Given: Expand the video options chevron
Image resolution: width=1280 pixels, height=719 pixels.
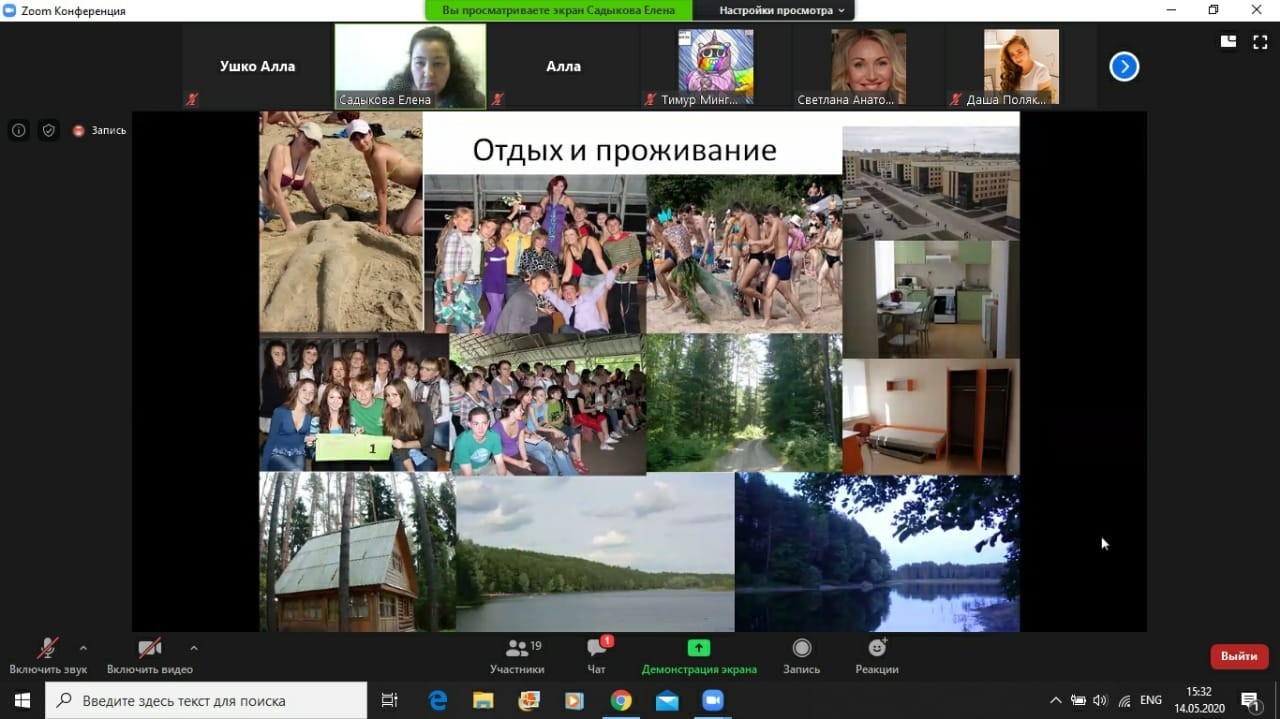Looking at the screenshot, I should [x=193, y=645].
